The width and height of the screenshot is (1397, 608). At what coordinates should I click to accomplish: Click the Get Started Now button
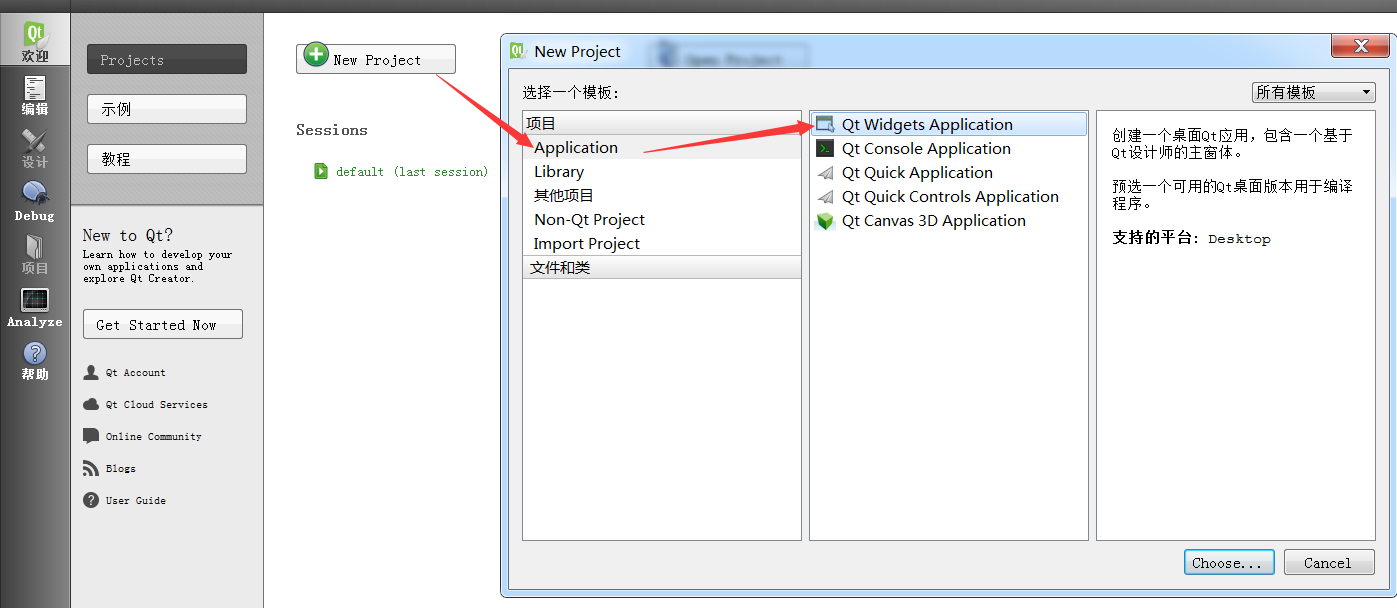click(163, 324)
